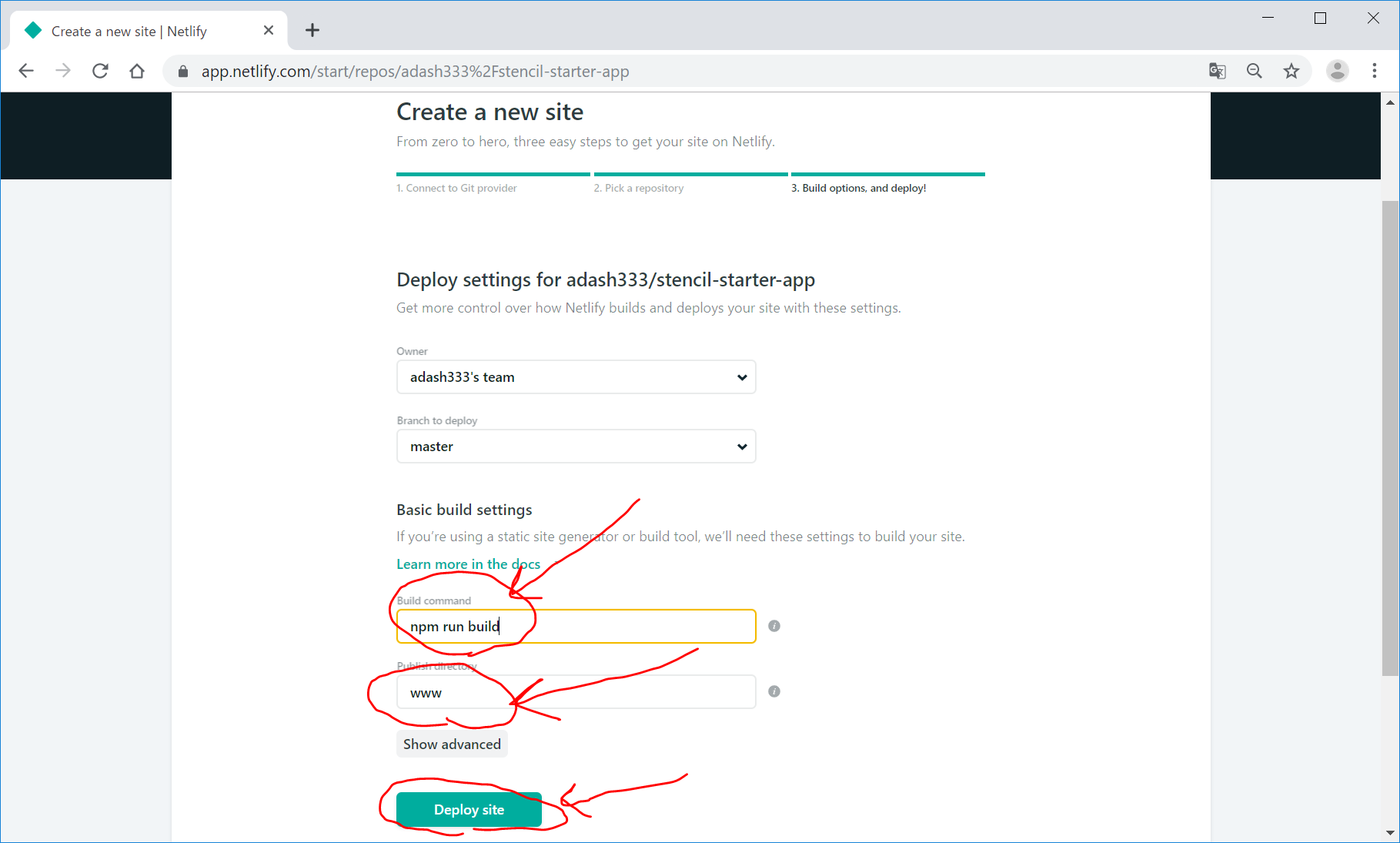The image size is (1400, 843).
Task: Open a new browser tab
Action: point(312,31)
